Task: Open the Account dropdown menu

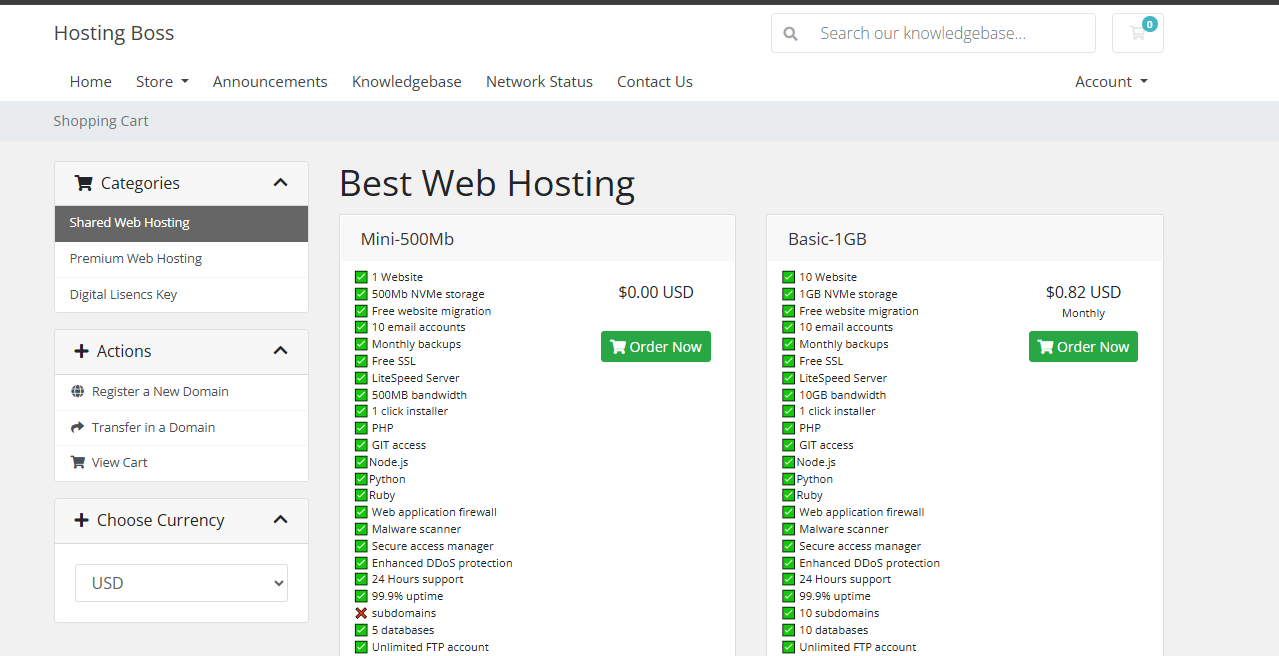Action: pyautogui.click(x=1111, y=82)
